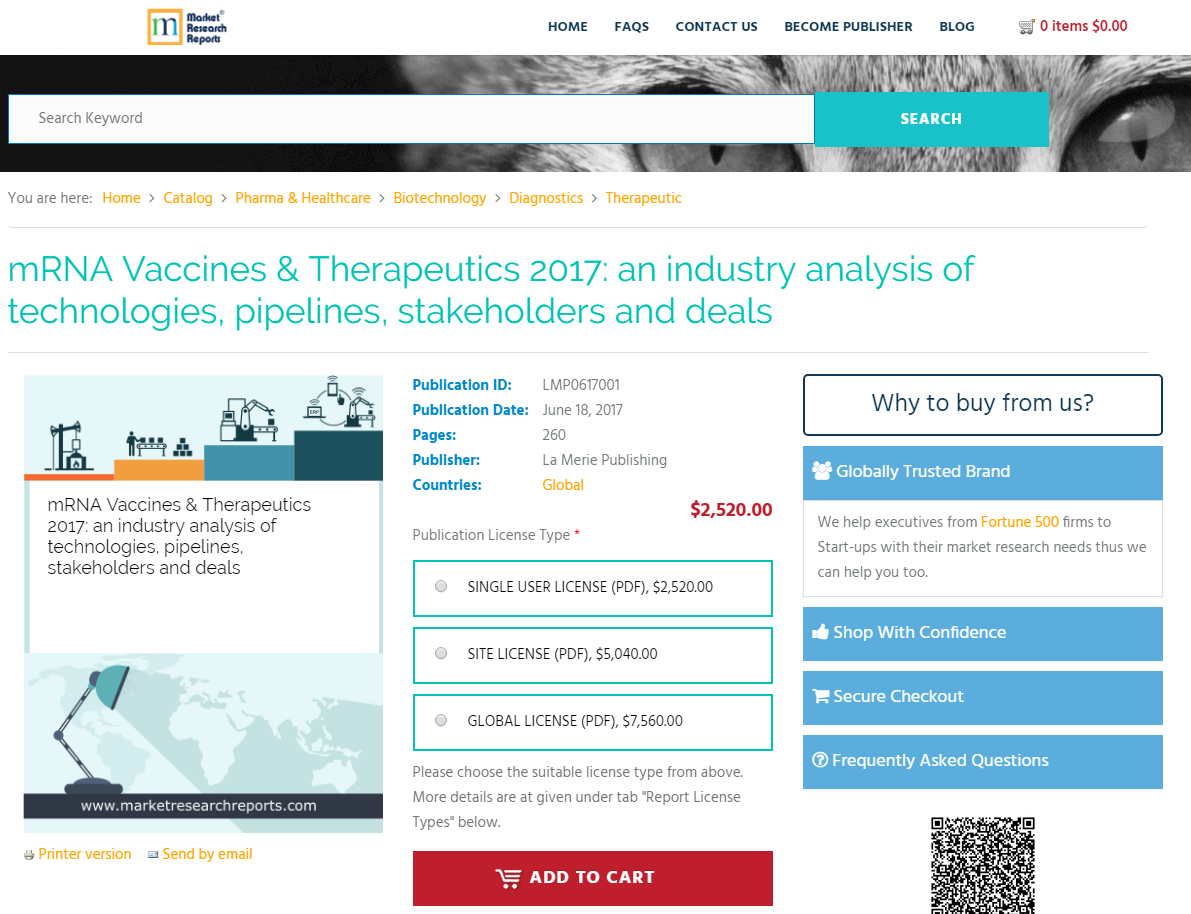Expand Frequently Asked Questions panel

[x=983, y=761]
